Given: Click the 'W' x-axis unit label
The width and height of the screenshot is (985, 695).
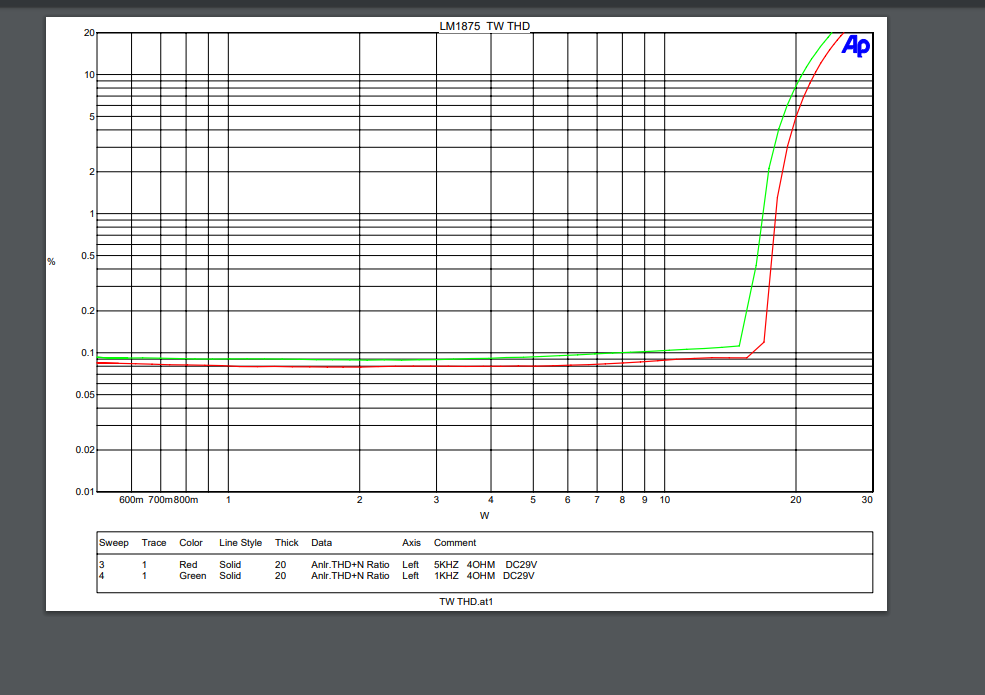Looking at the screenshot, I should pos(484,515).
